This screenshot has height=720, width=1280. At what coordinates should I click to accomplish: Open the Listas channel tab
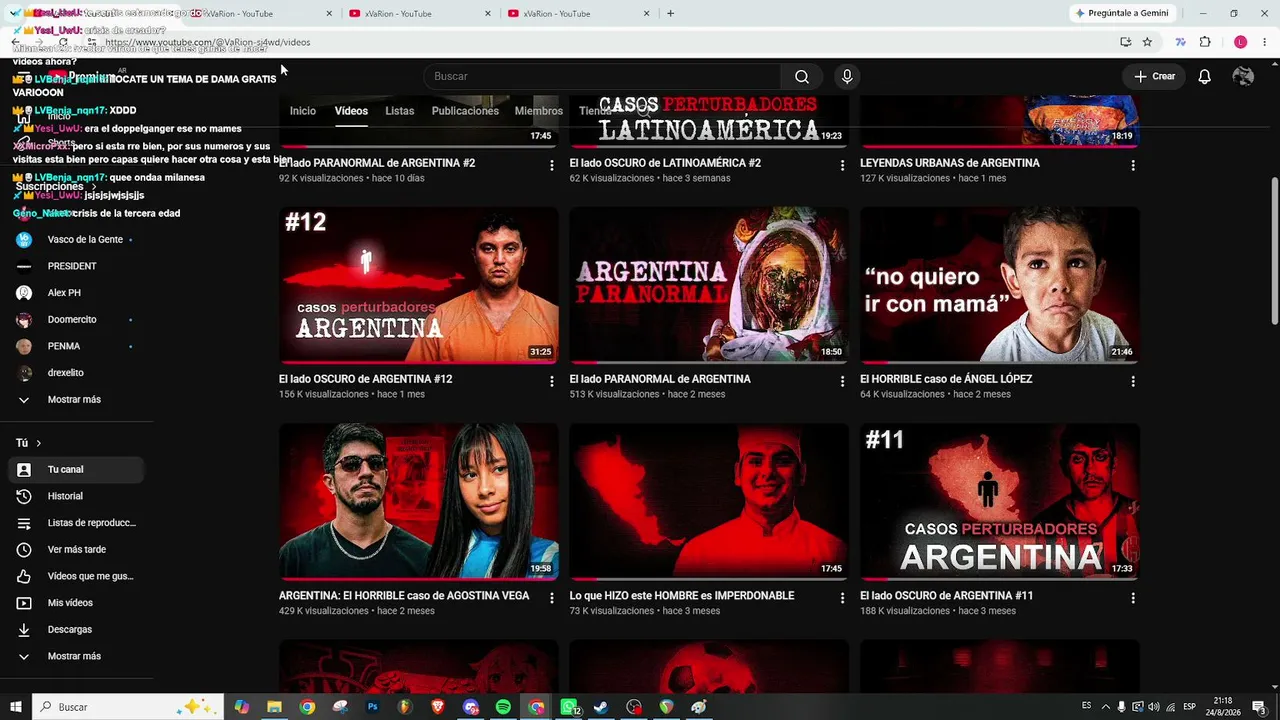click(400, 111)
